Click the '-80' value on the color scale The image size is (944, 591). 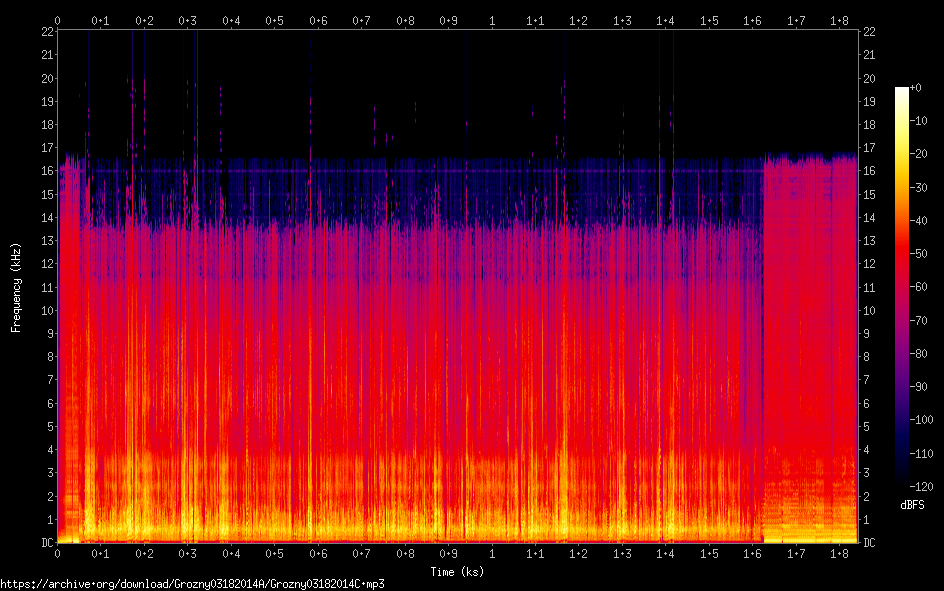919,354
